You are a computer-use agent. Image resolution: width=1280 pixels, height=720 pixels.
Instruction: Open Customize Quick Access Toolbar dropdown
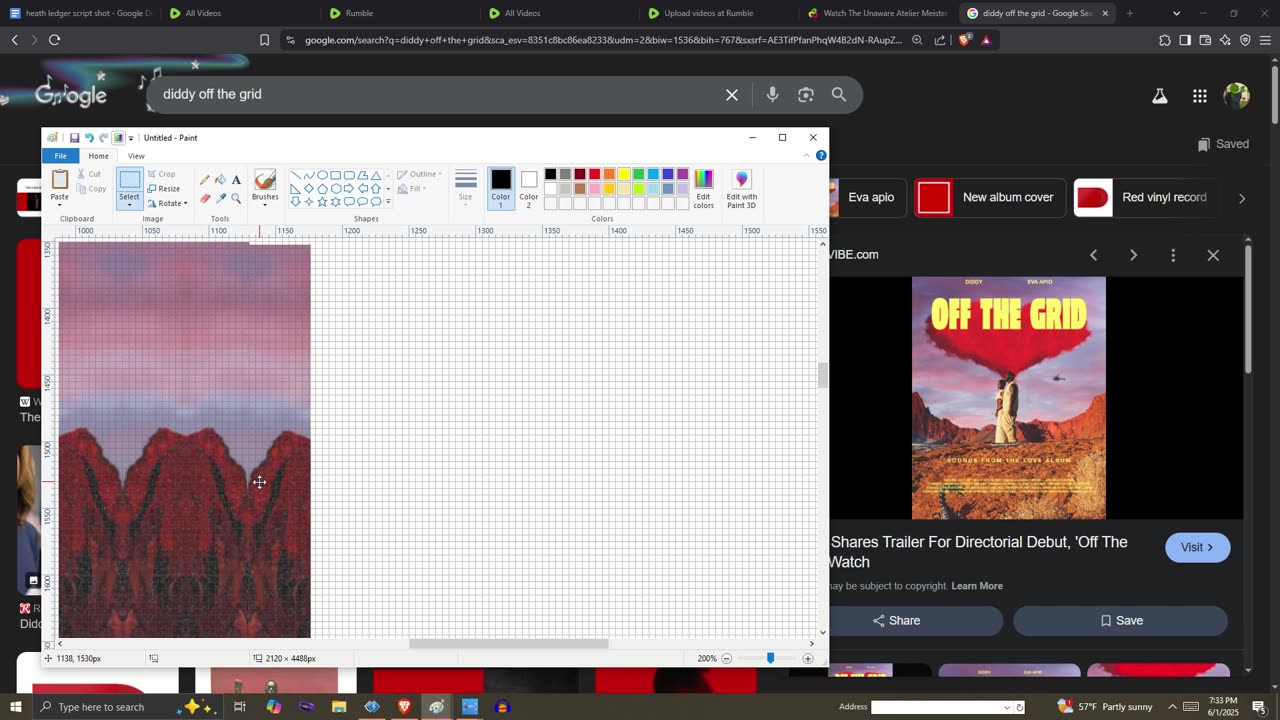tap(131, 138)
